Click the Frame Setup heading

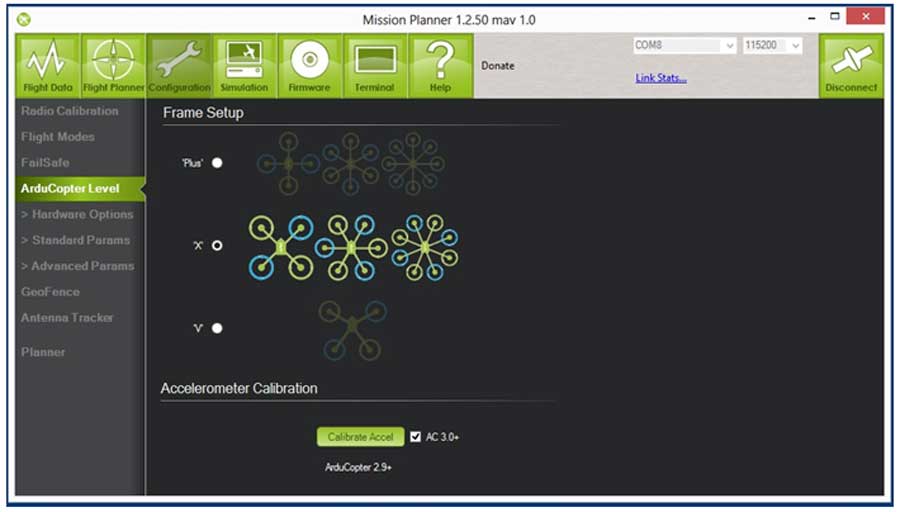coord(203,113)
